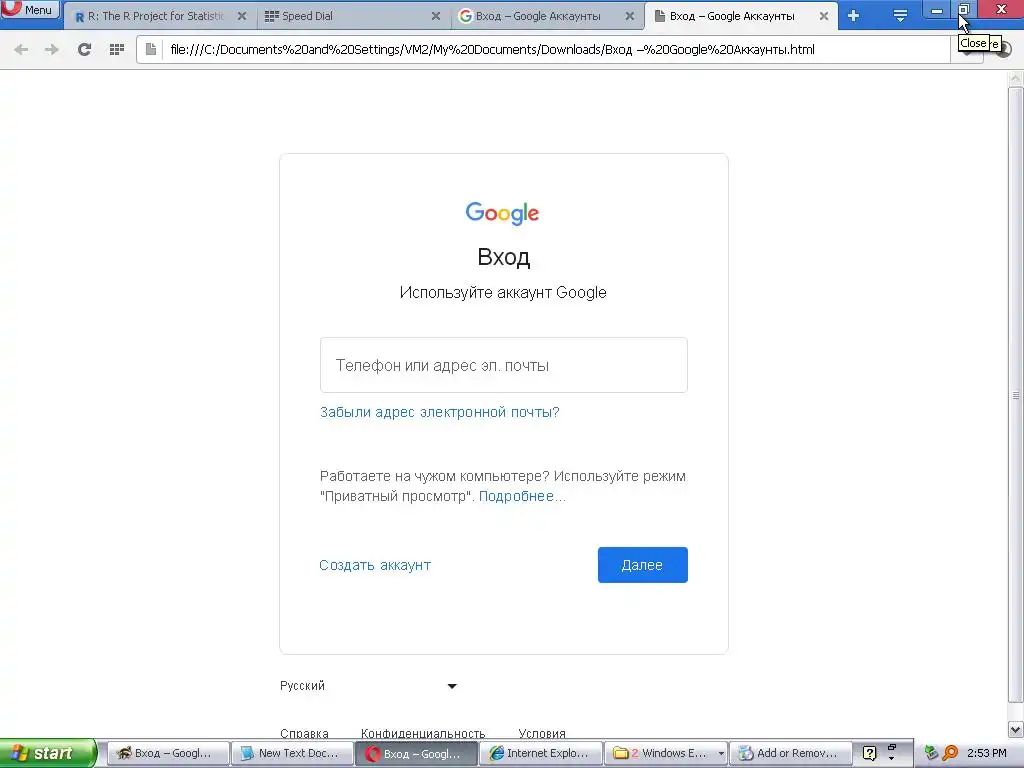Image resolution: width=1024 pixels, height=768 pixels.
Task: Restore the Opera window size
Action: coord(963,9)
